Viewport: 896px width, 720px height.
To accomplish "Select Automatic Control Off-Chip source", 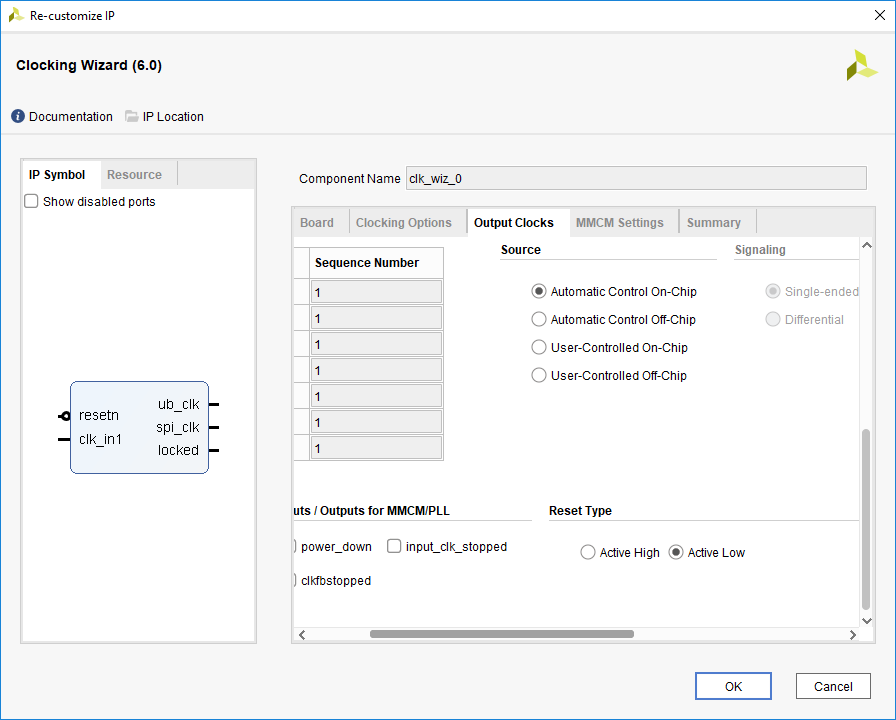I will pyautogui.click(x=539, y=319).
